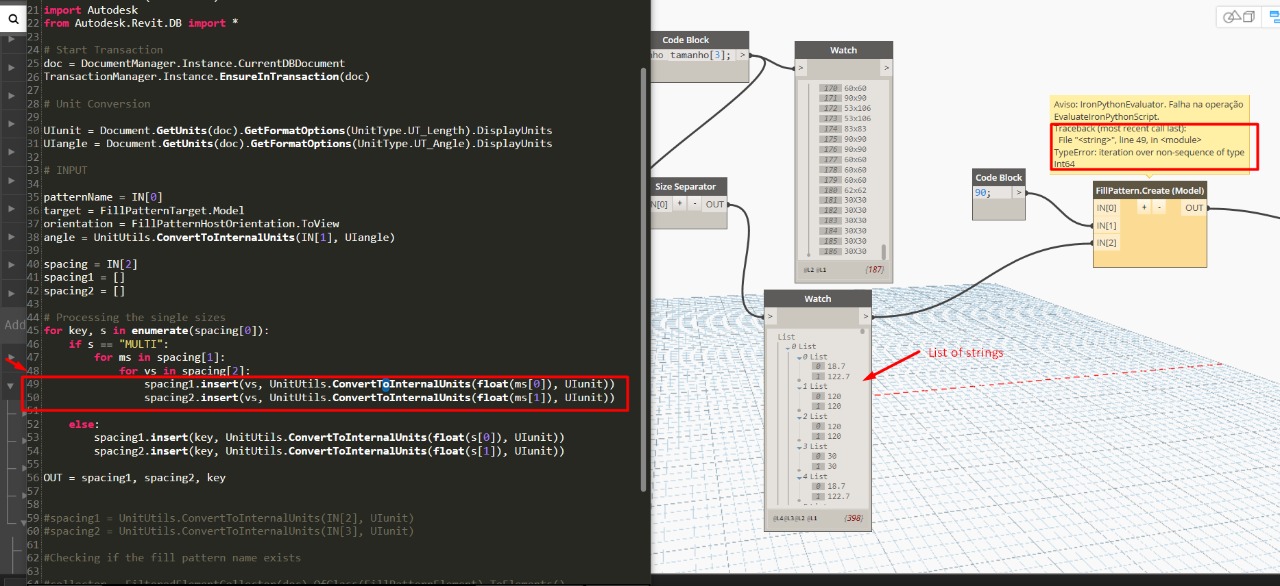The image size is (1280, 586).
Task: Click the @L2 @L1 levels label in upper Watch
Action: pos(814,270)
